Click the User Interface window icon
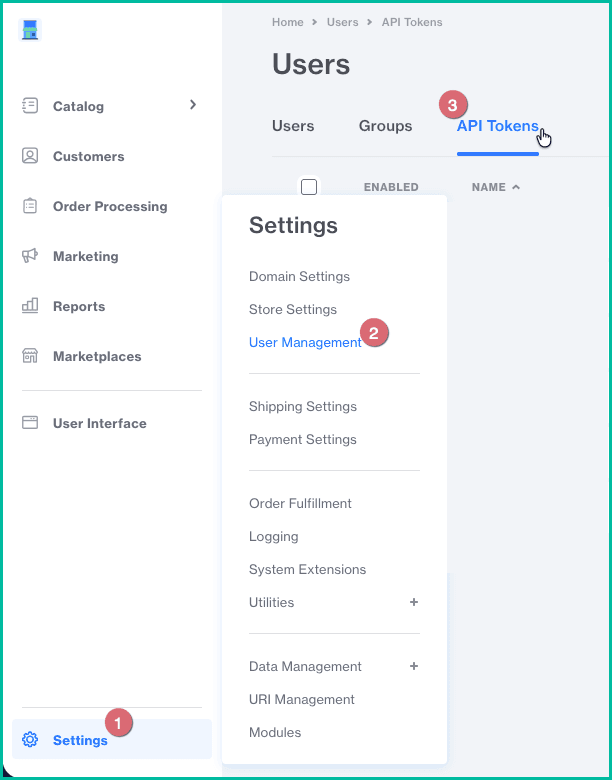Image resolution: width=612 pixels, height=780 pixels. click(x=30, y=423)
